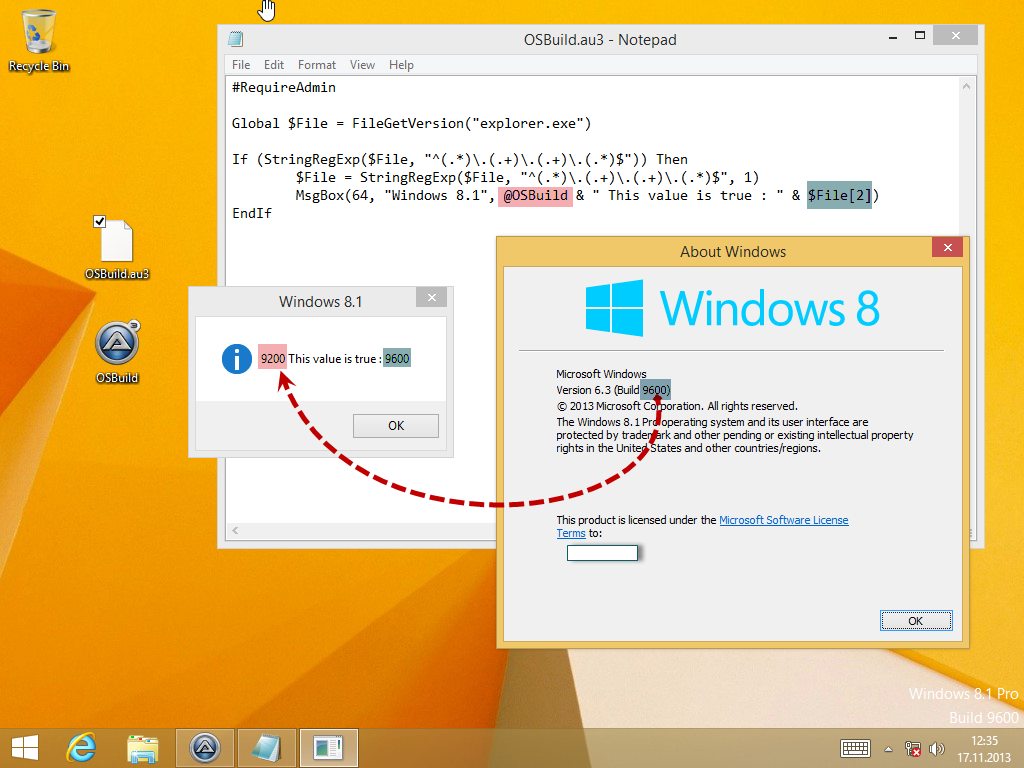Launch Internet Explorer from the taskbar
1024x768 pixels.
point(82,748)
